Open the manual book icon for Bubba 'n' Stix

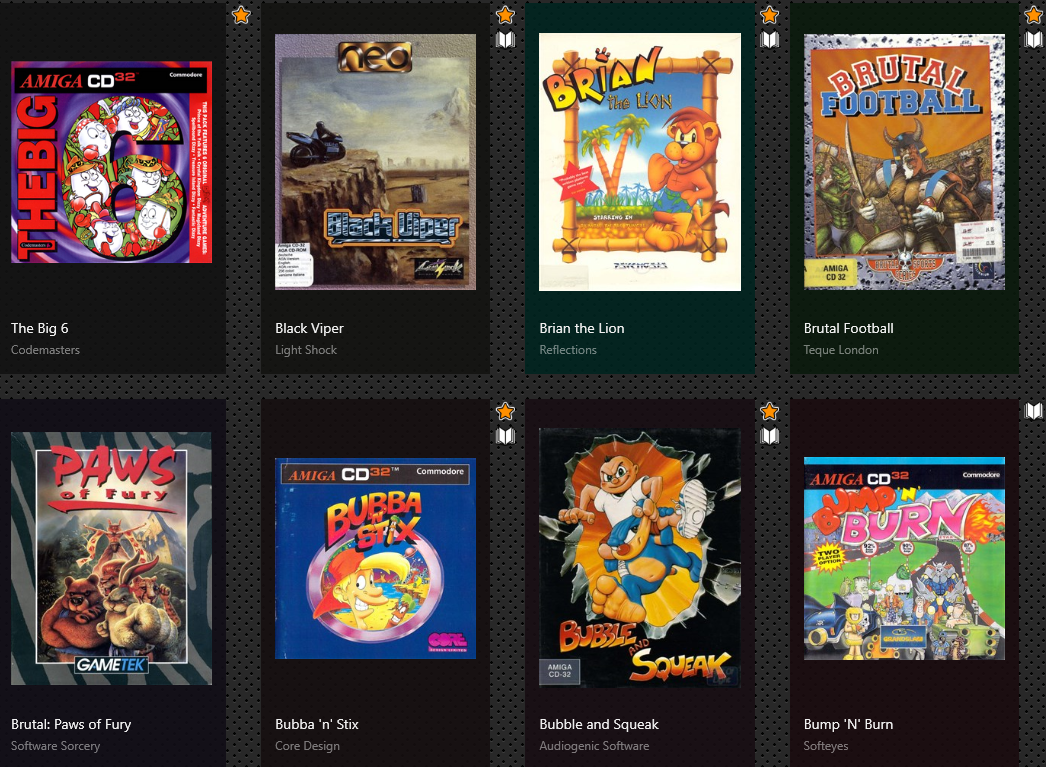pos(506,437)
